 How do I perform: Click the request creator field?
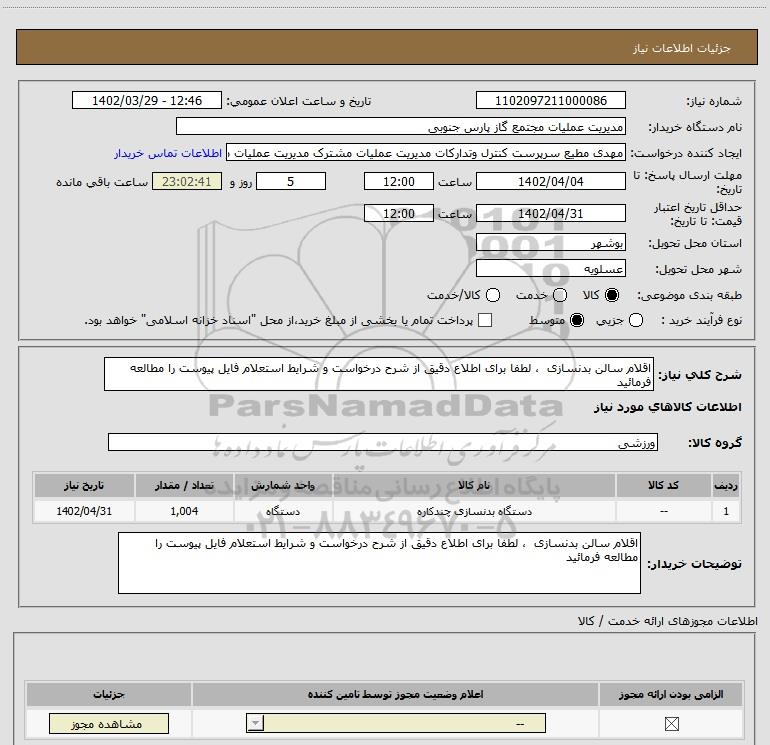pyautogui.click(x=426, y=153)
